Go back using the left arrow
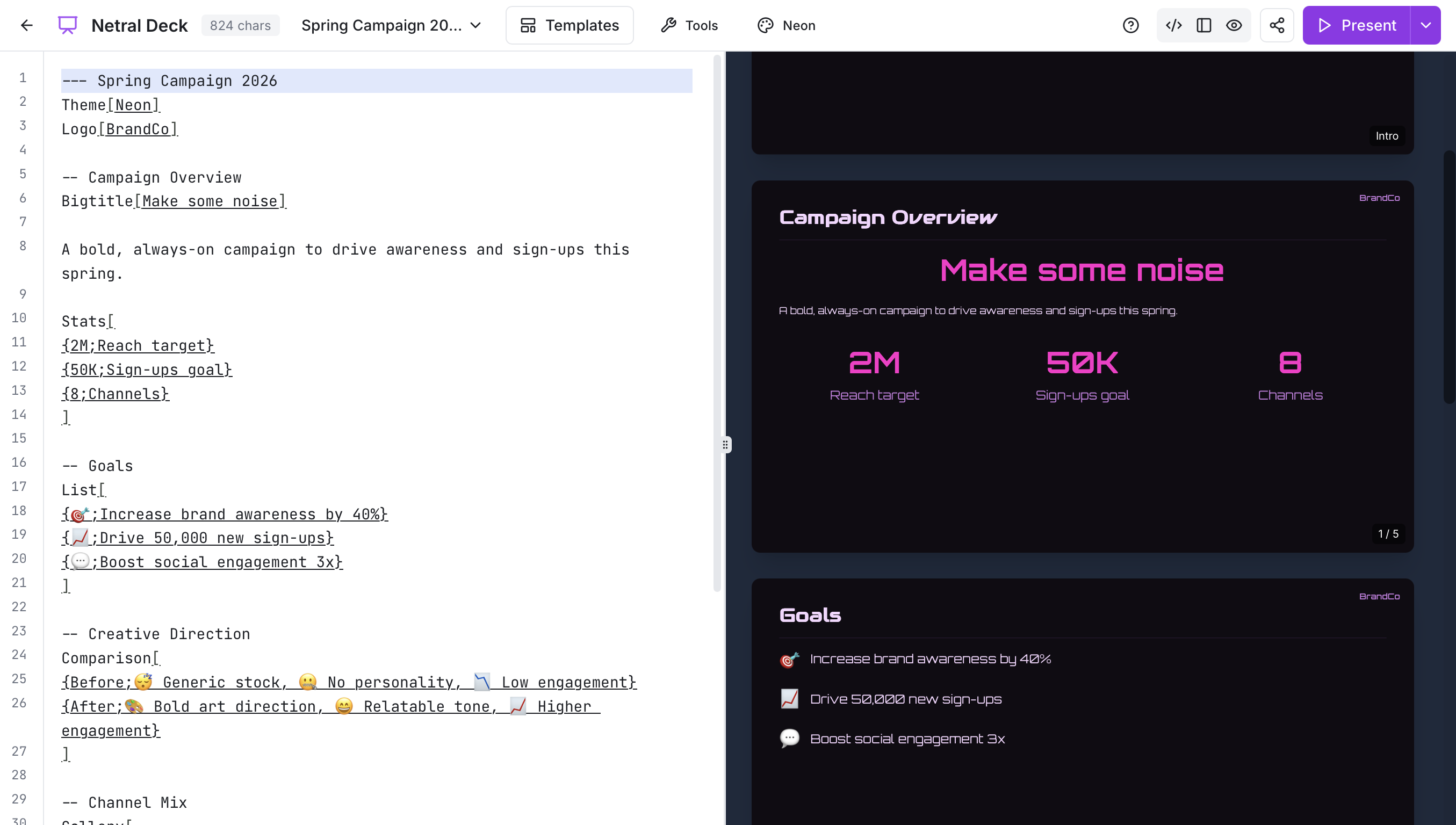This screenshot has width=1456, height=825. (27, 25)
